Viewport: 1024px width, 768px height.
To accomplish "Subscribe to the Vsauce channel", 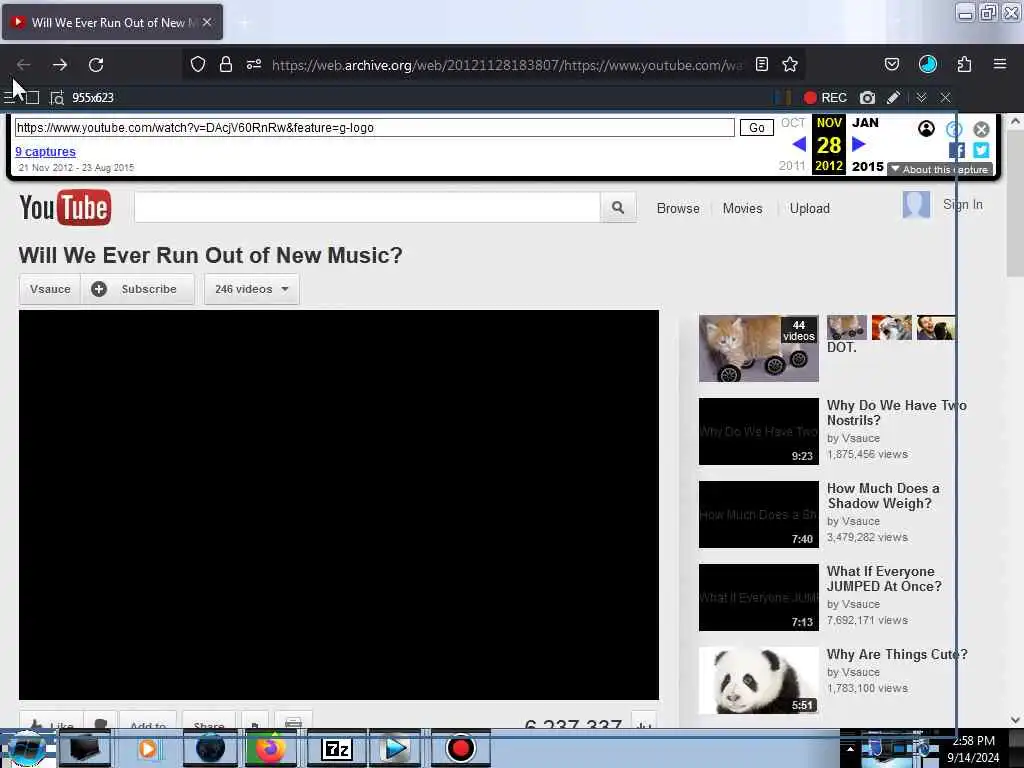I will (138, 289).
